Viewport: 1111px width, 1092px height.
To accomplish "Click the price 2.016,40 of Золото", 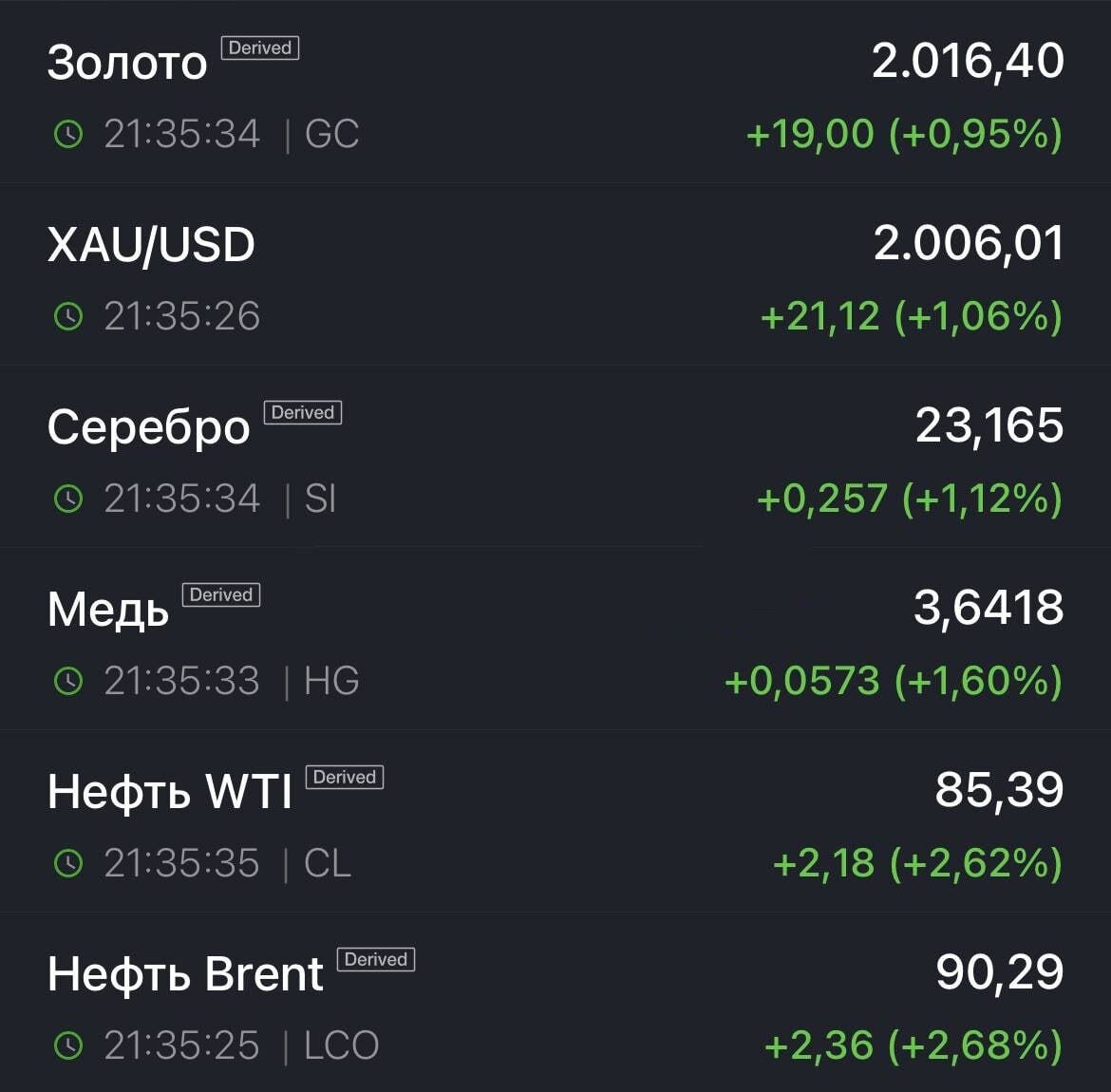I will [968, 60].
